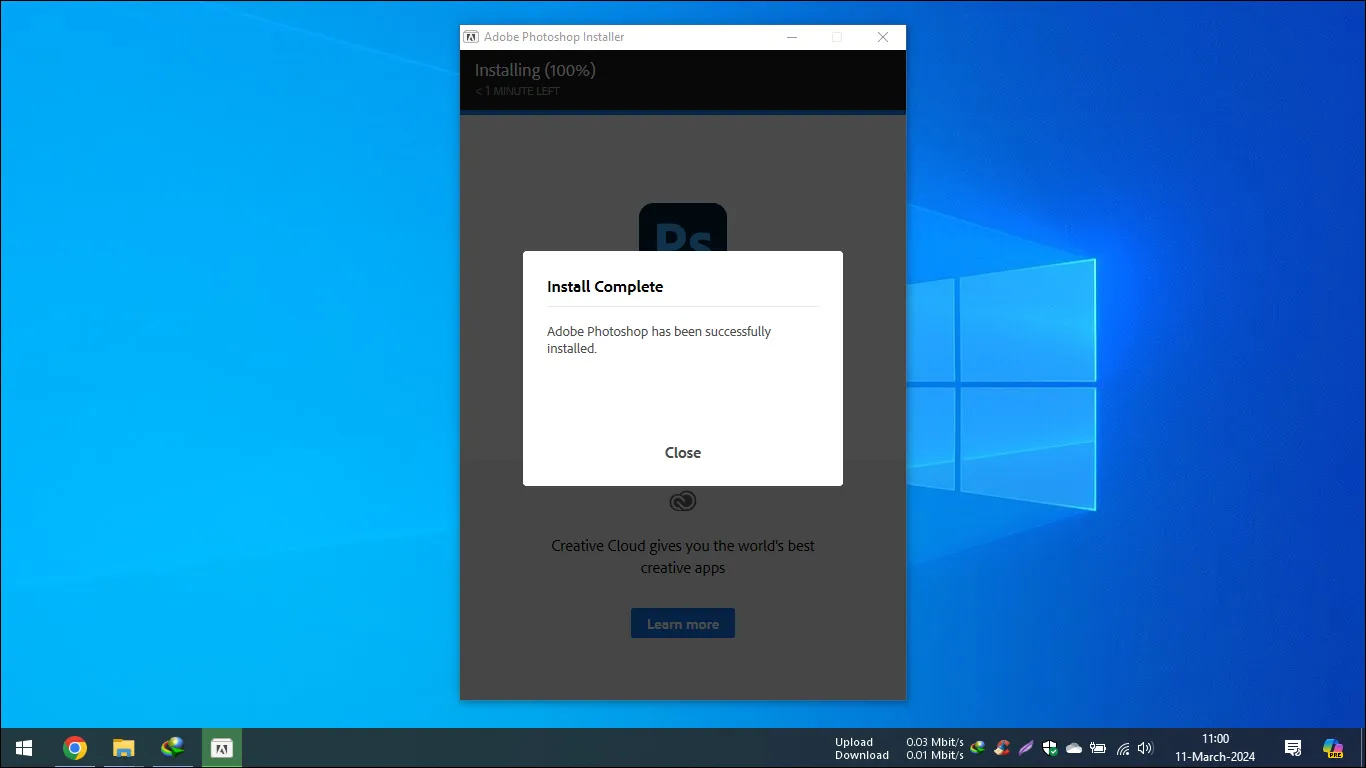Screen dimensions: 1366x768
Task: Open the Wi-Fi network flyout
Action: click(x=1122, y=748)
